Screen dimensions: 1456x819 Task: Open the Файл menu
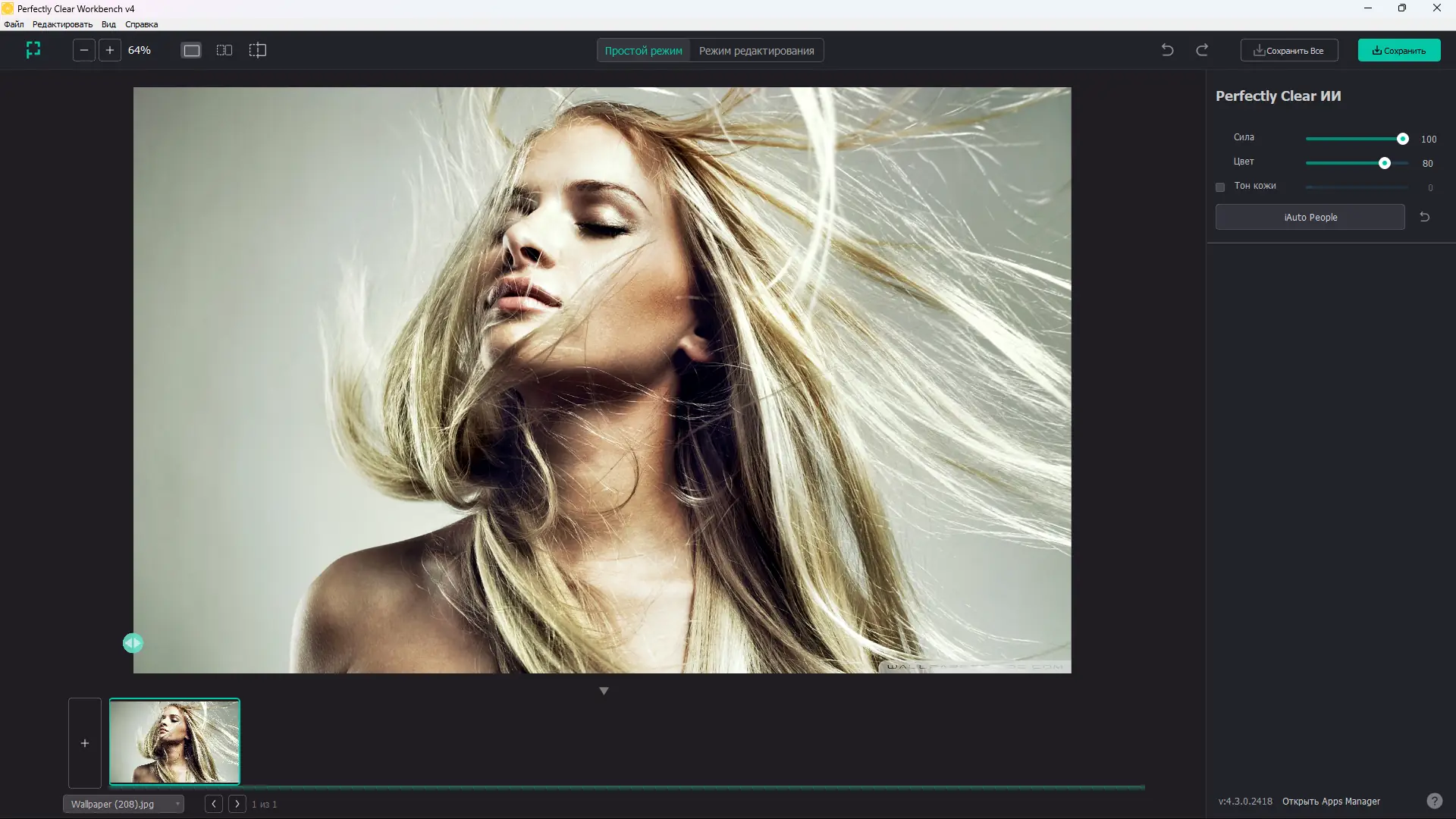pos(14,24)
